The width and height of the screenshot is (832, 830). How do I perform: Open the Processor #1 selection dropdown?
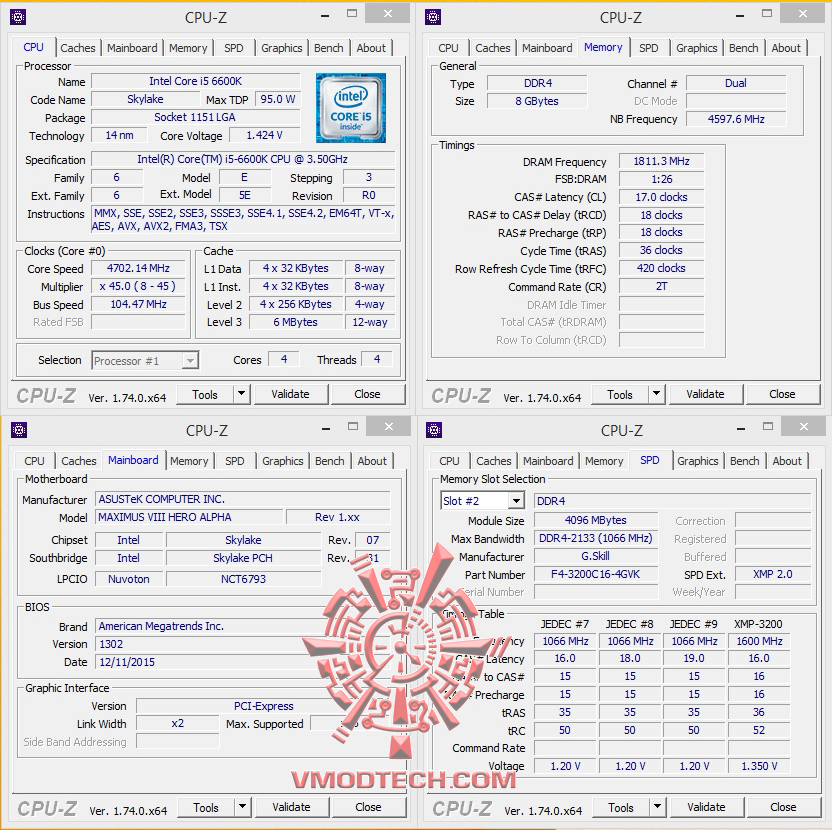pos(190,361)
